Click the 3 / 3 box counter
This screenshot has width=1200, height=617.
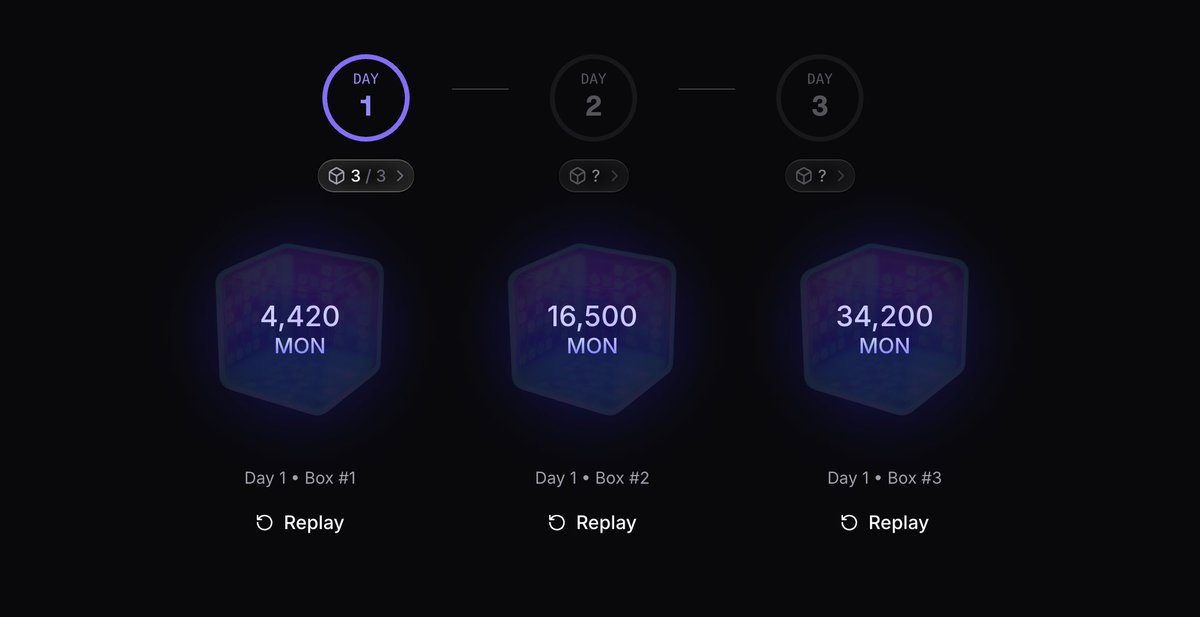click(x=368, y=177)
